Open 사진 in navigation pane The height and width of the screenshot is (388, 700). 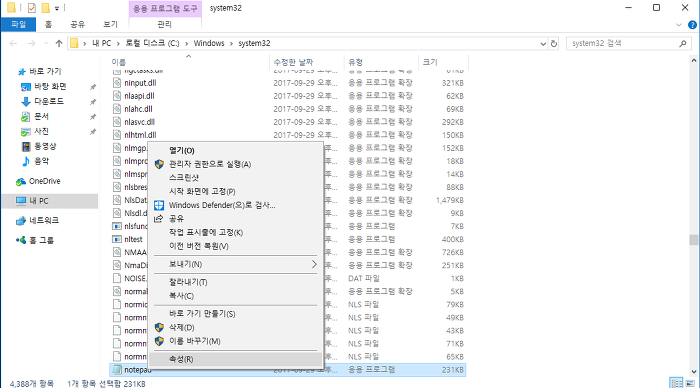(x=41, y=131)
